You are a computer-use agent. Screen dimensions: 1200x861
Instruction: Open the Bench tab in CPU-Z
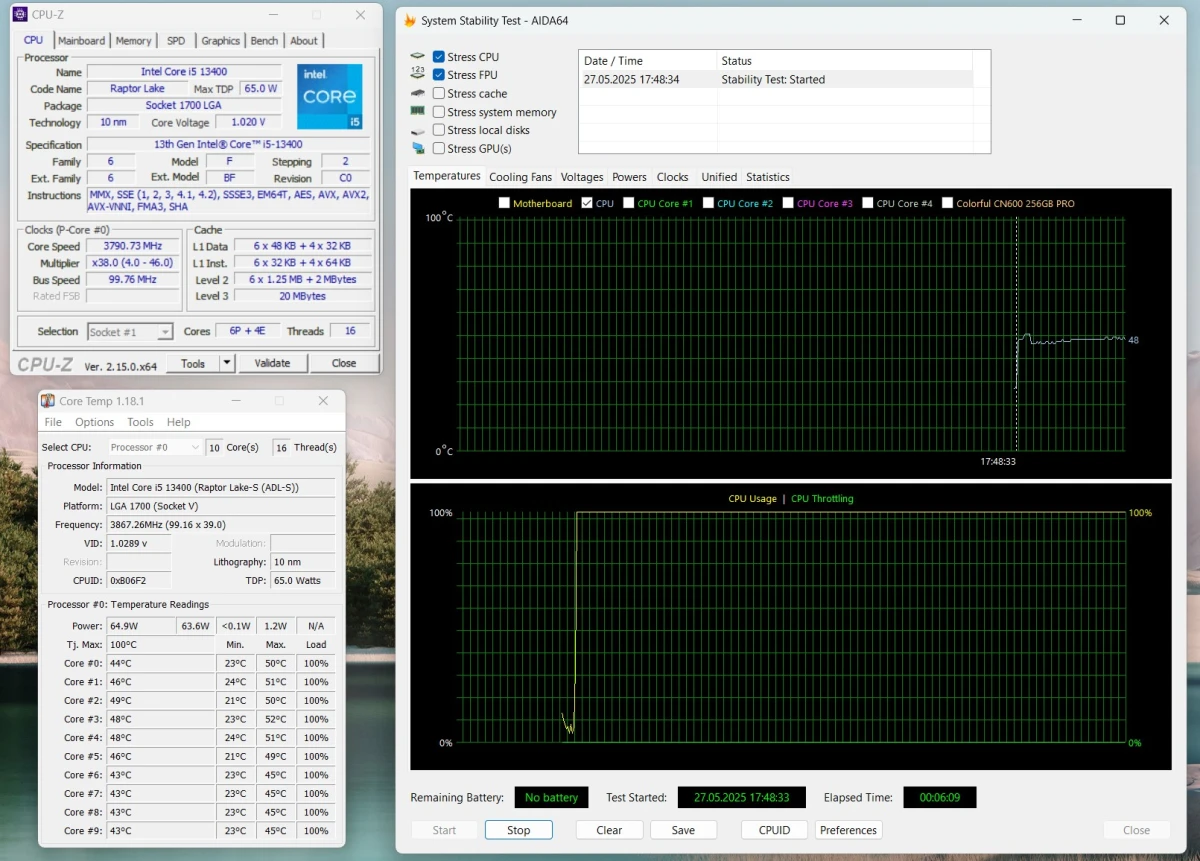(x=264, y=41)
